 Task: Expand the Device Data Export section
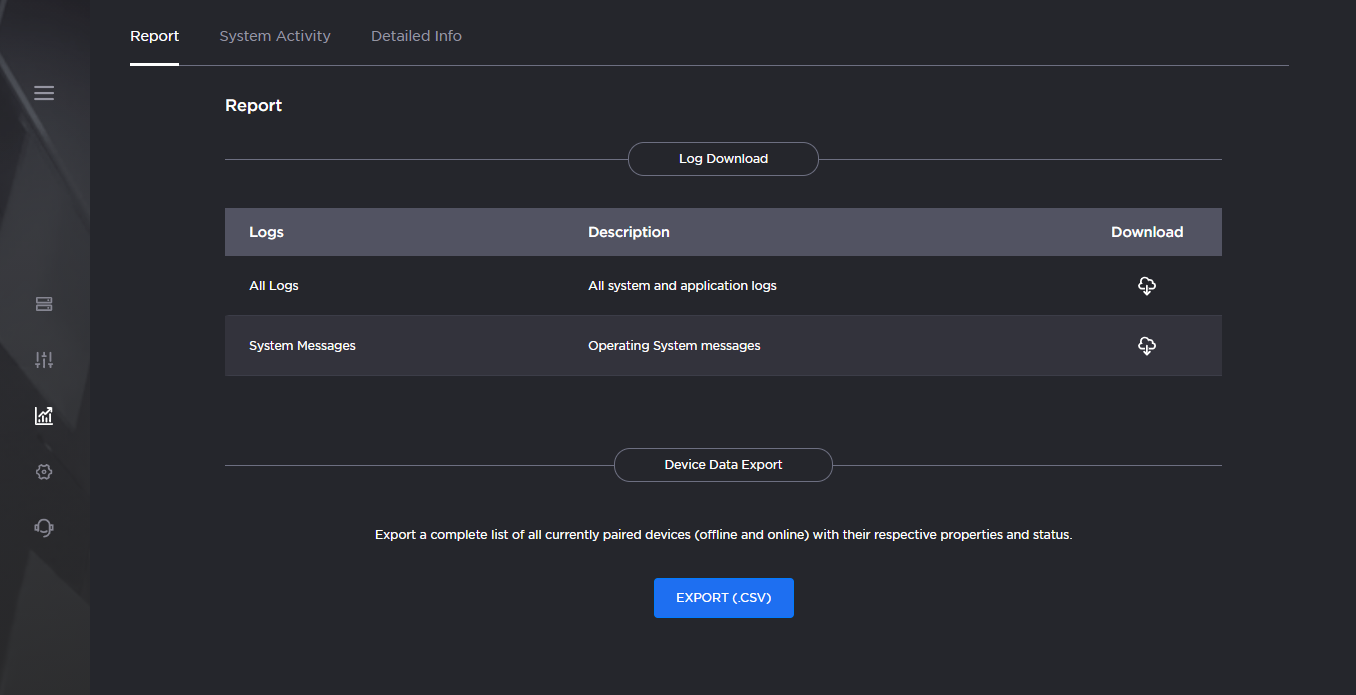[x=723, y=464]
